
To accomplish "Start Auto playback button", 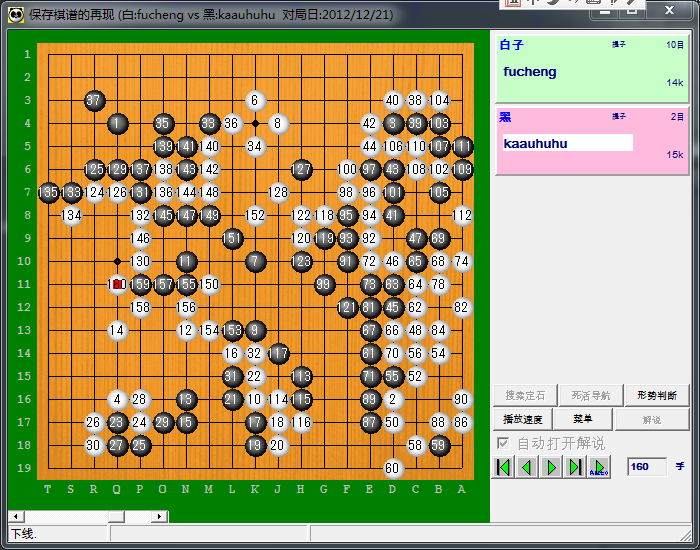I will tap(599, 467).
